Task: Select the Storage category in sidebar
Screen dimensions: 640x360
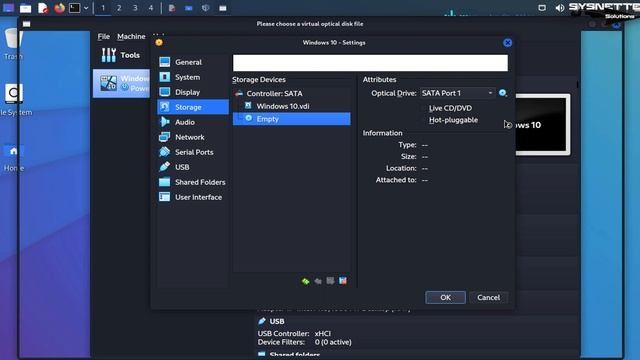Action: pos(193,107)
